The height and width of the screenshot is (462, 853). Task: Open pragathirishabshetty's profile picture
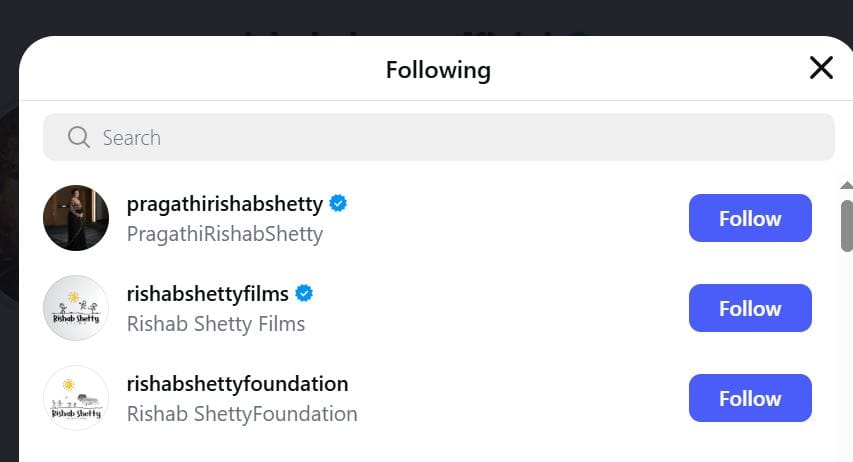(x=76, y=218)
